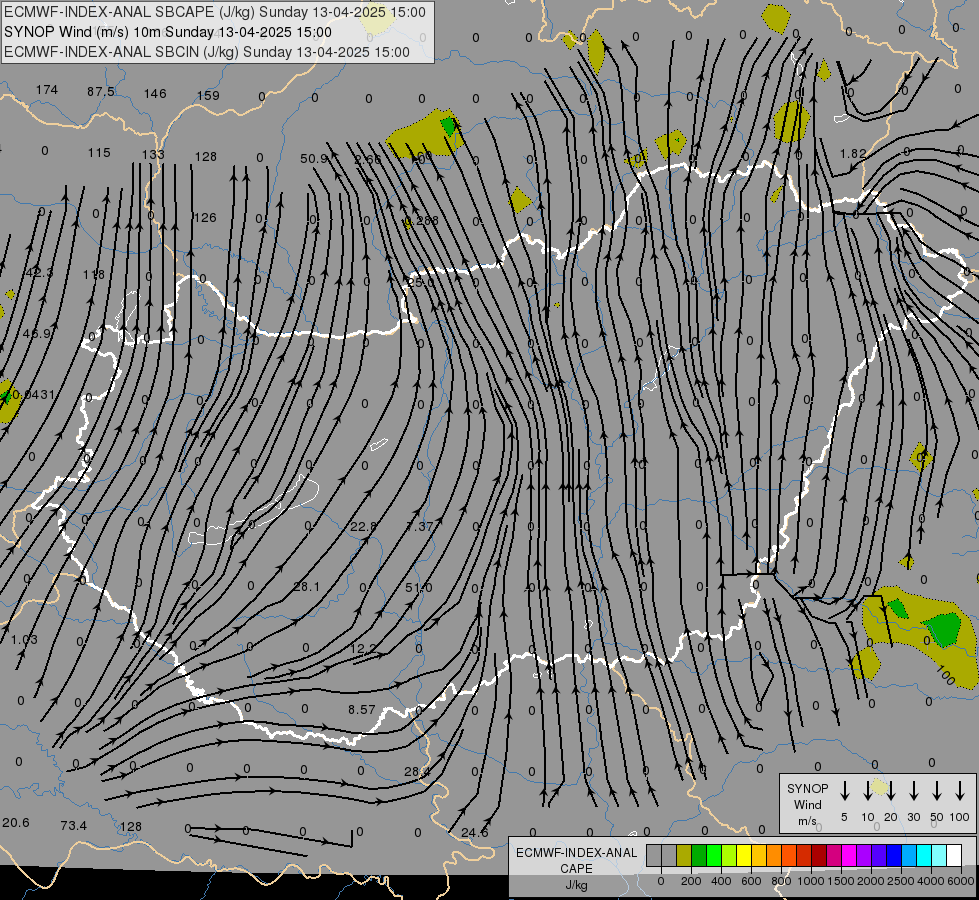Click the 2000 tick label in CAPE legend
The width and height of the screenshot is (979, 900).
pos(870,881)
